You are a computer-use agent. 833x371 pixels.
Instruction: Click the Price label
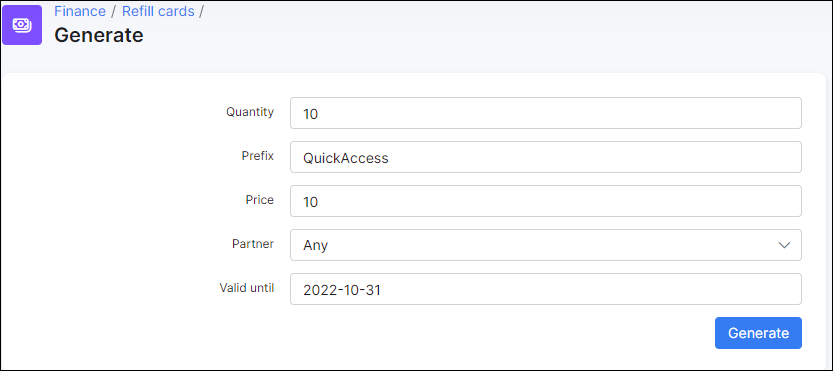[x=260, y=200]
